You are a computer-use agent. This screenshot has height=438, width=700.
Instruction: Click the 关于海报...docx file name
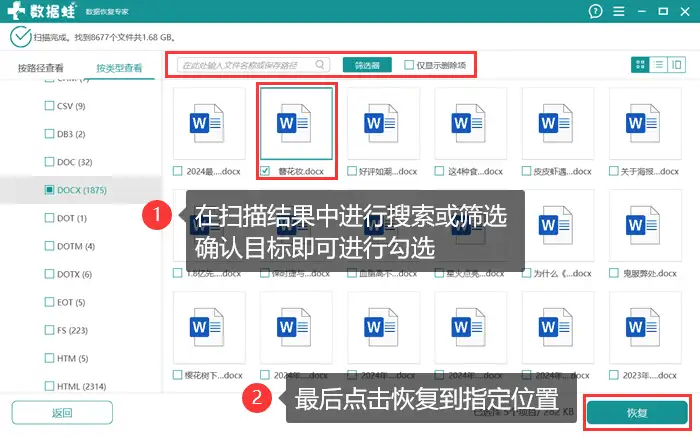[650, 171]
